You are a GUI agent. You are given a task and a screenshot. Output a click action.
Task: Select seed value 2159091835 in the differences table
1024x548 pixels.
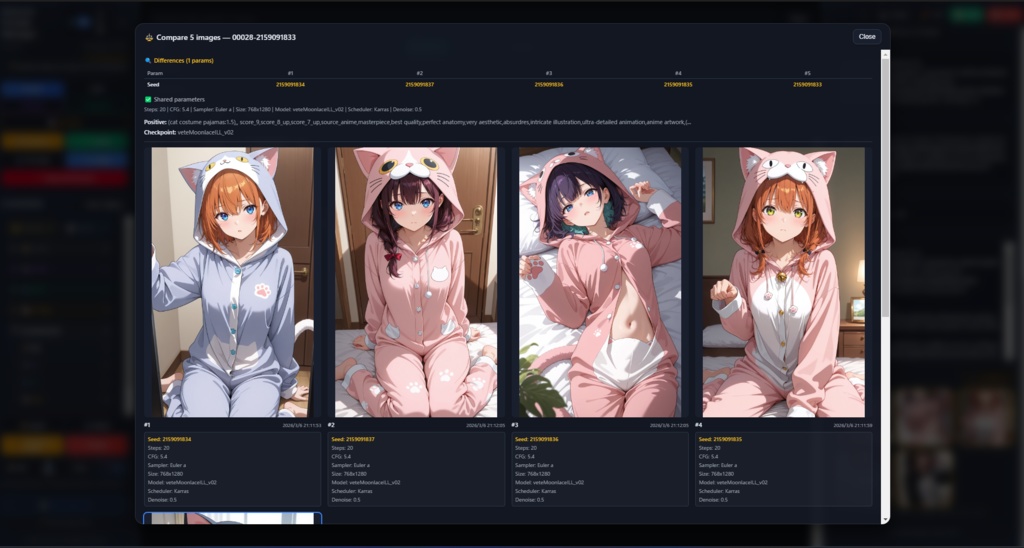(678, 84)
